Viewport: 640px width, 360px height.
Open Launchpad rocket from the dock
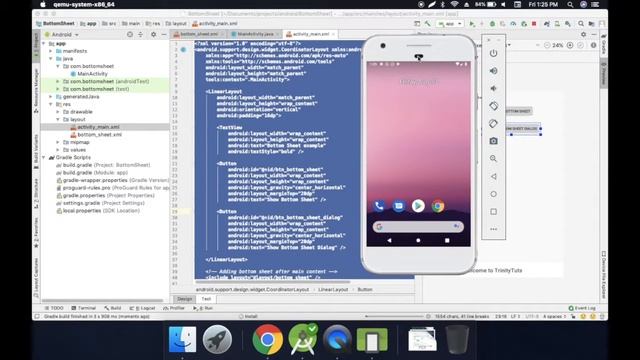(x=217, y=339)
